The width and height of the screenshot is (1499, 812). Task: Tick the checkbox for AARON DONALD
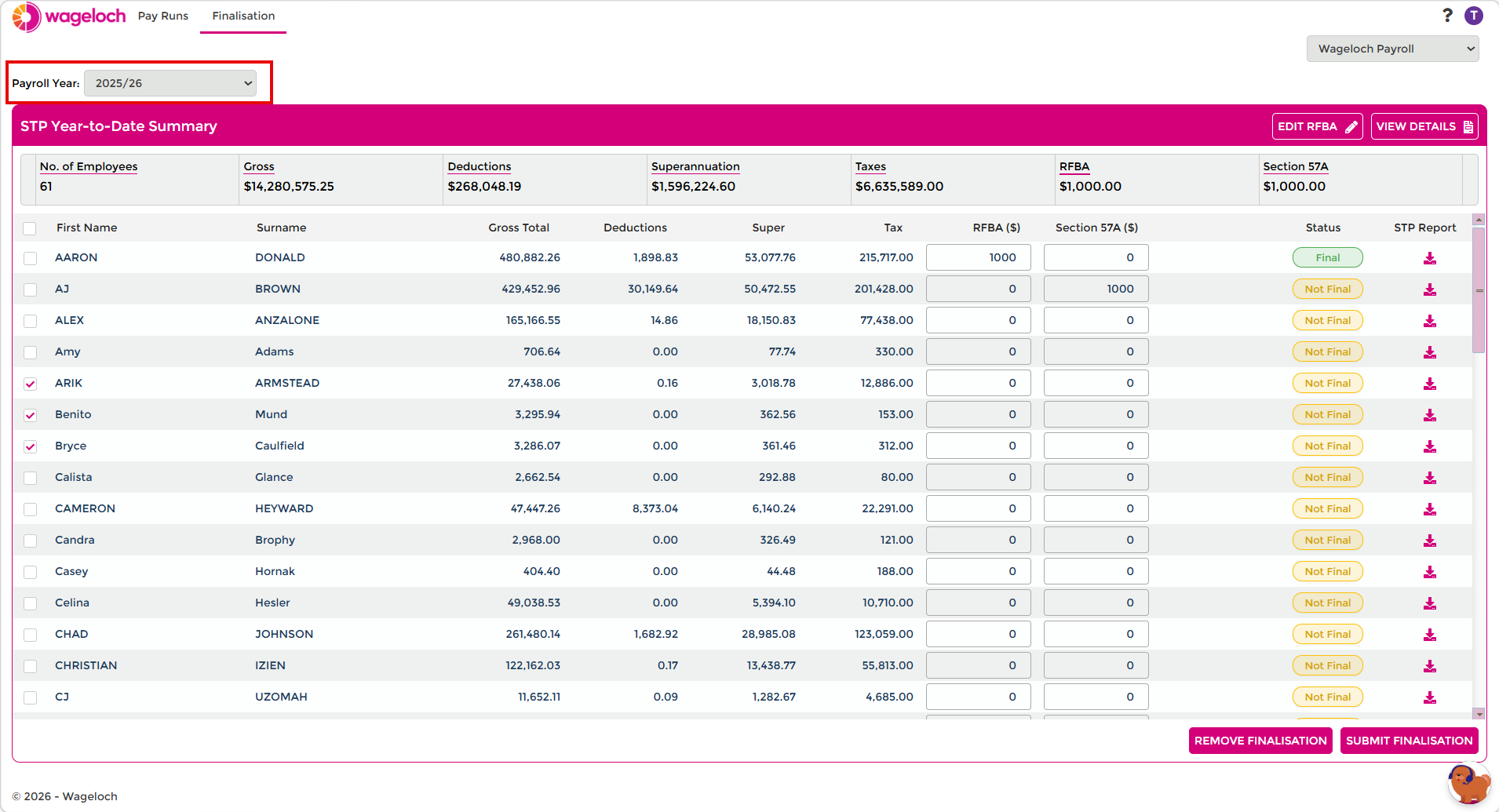[x=30, y=258]
